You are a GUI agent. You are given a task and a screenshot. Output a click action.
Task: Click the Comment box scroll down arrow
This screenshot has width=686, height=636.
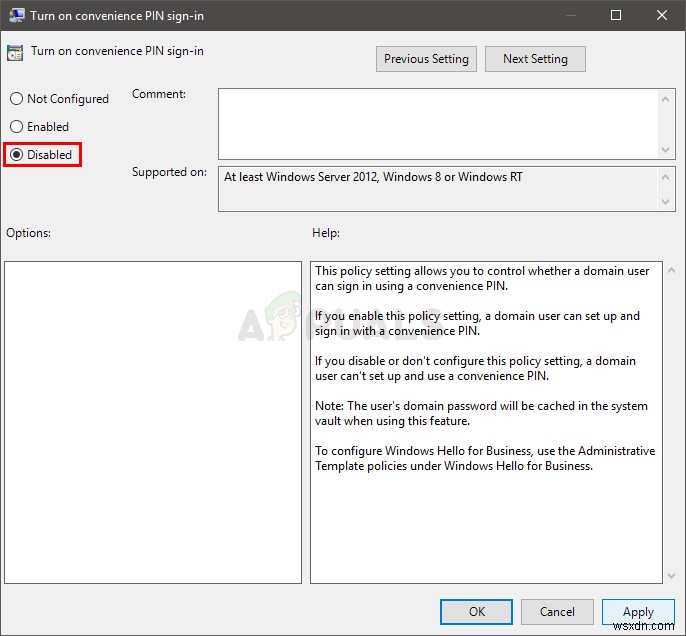[x=665, y=150]
